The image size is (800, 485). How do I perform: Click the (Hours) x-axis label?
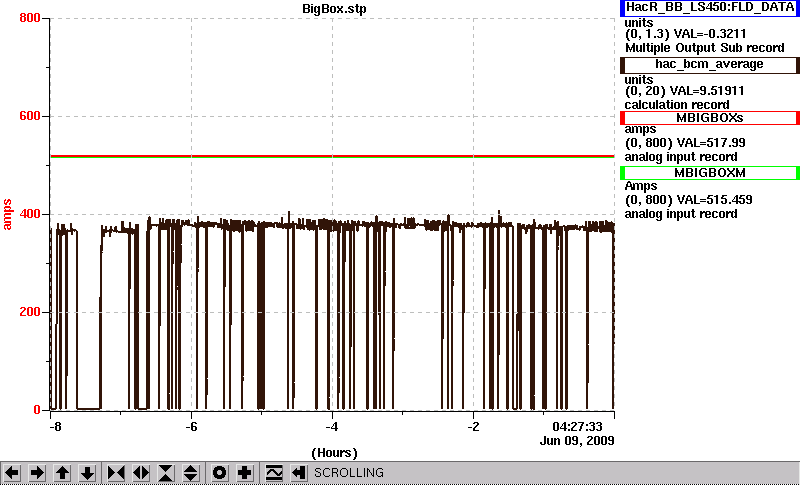[x=334, y=453]
